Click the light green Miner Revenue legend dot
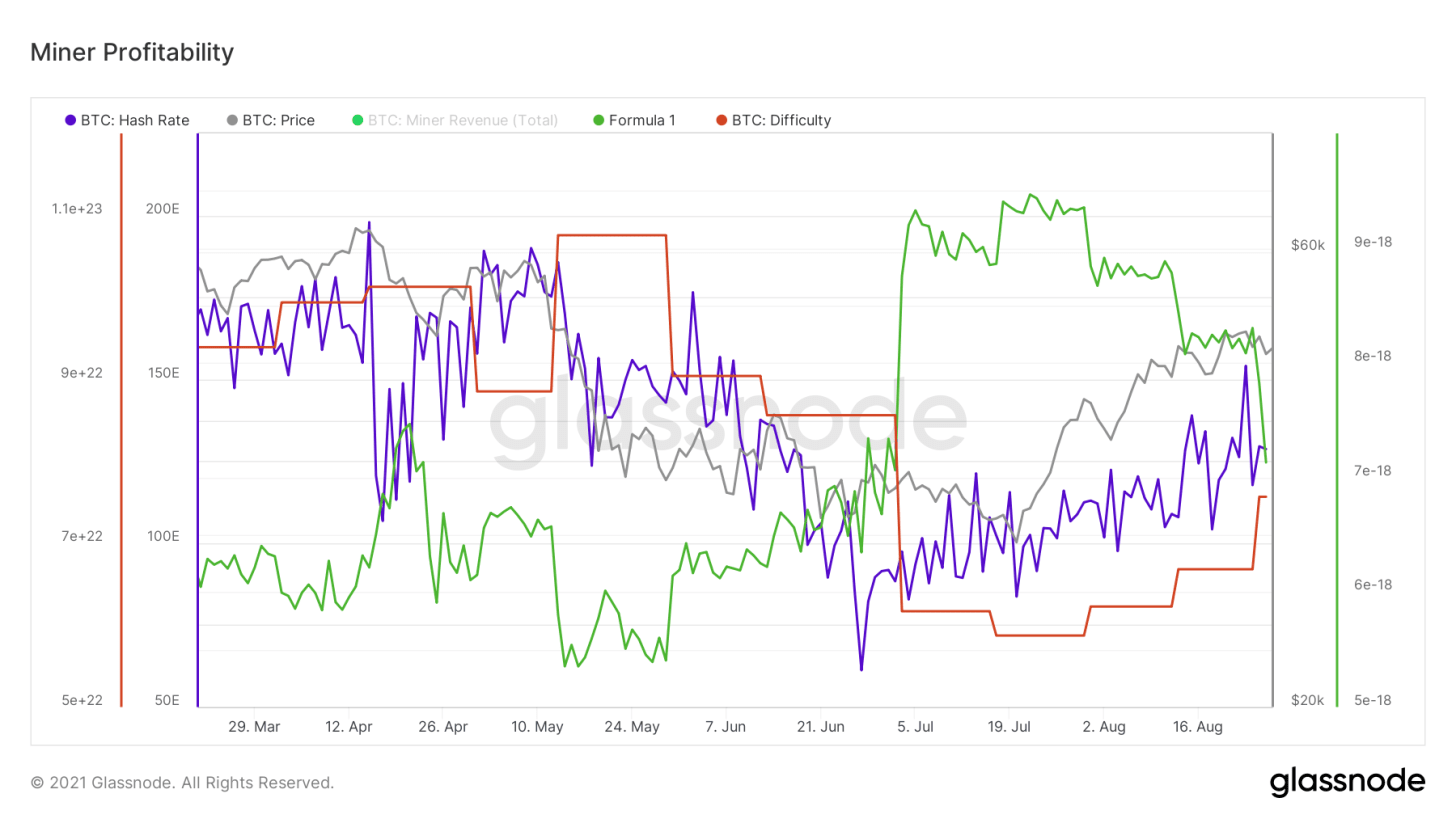This screenshot has width=1456, height=819. [x=358, y=121]
